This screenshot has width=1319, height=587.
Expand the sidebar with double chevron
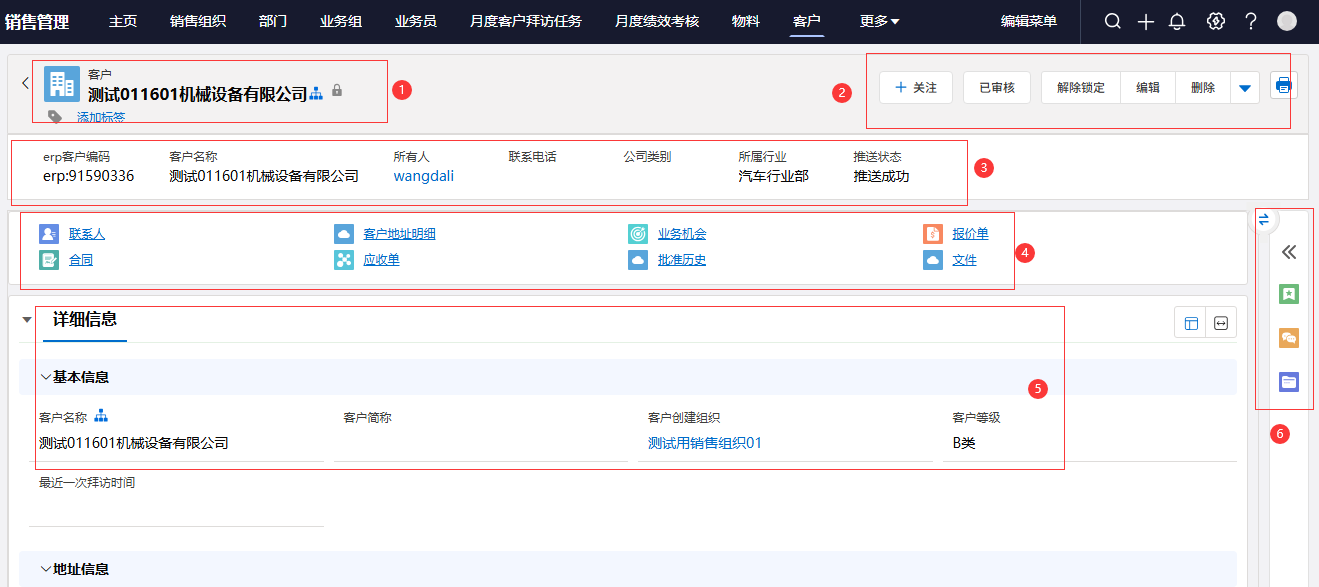[x=1289, y=252]
